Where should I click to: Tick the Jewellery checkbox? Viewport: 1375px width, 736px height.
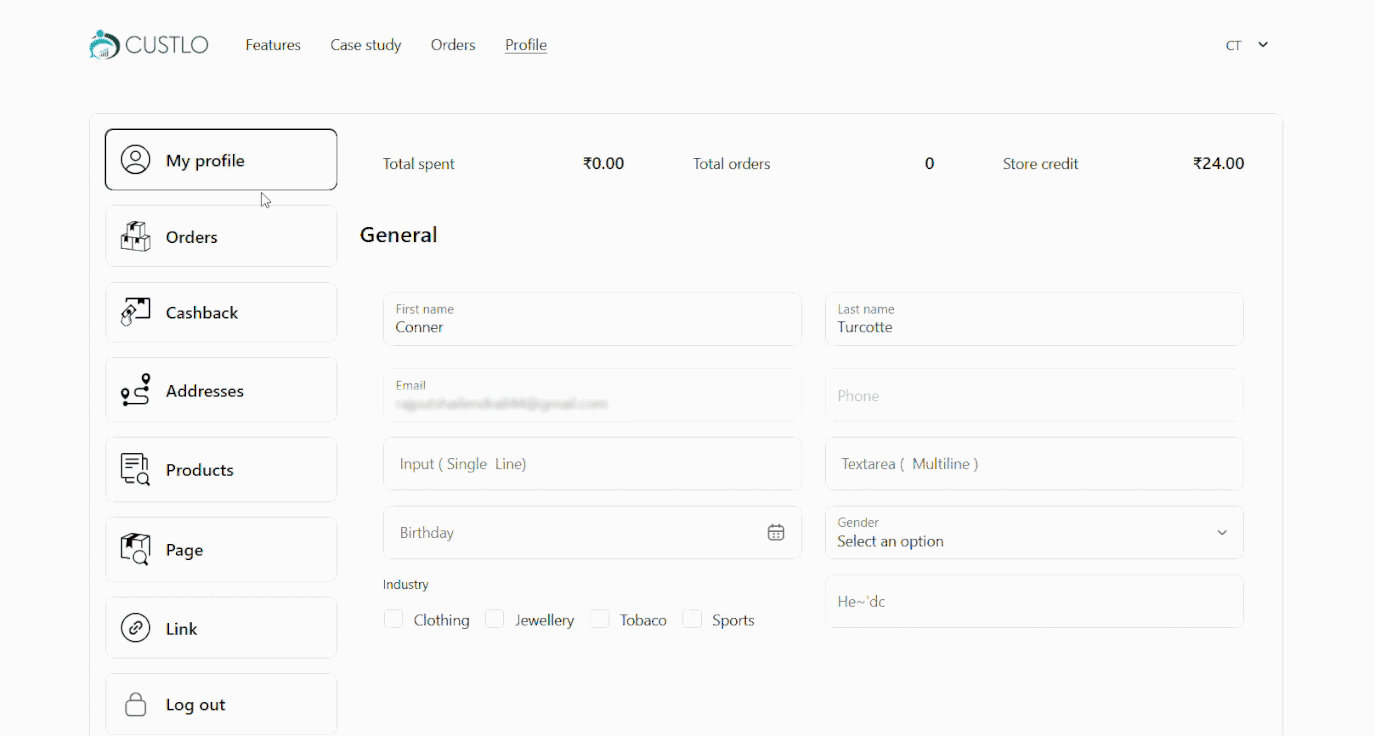tap(494, 620)
